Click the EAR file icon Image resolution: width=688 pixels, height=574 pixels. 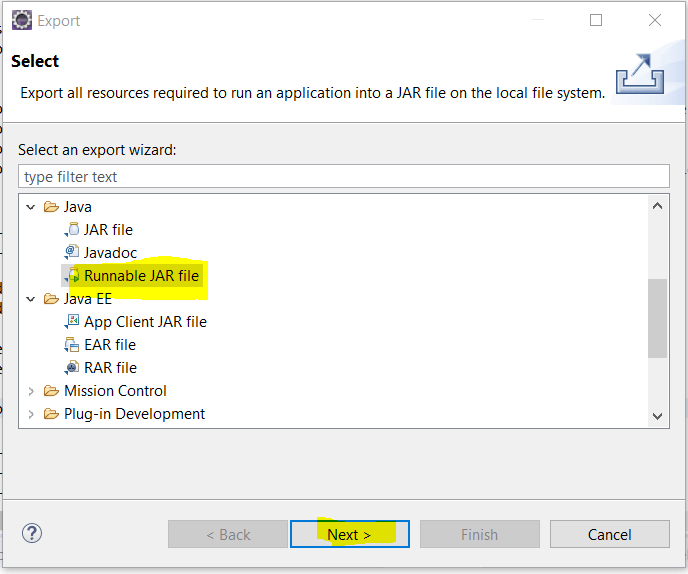tap(72, 344)
